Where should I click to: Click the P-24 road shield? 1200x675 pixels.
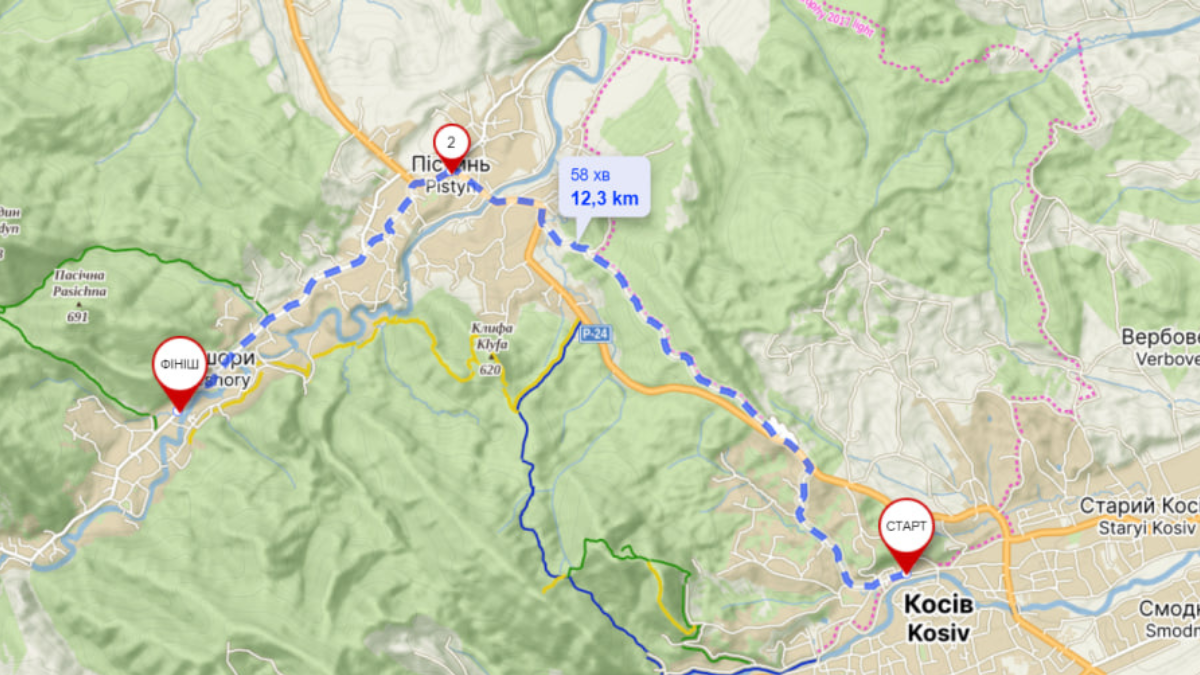(595, 335)
